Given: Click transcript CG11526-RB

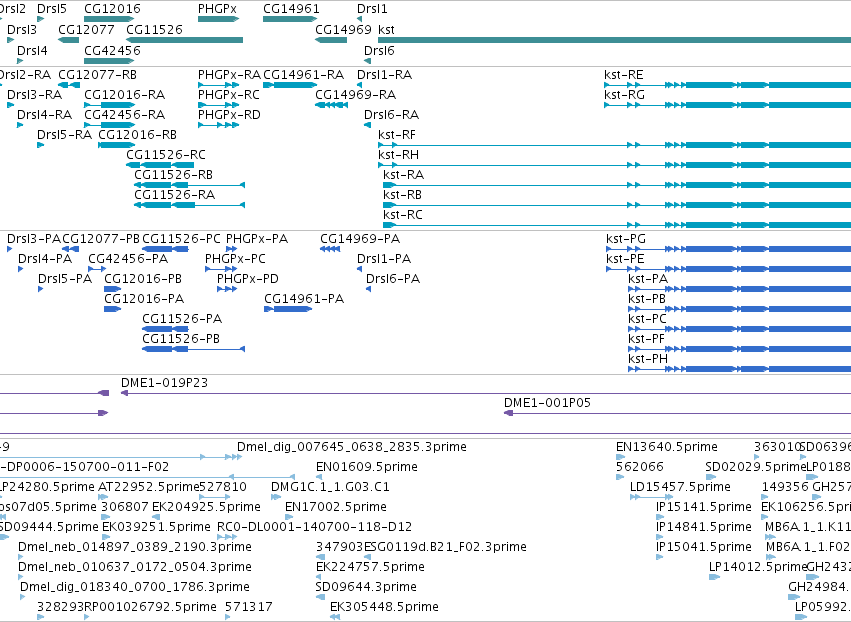Looking at the screenshot, I should (174, 175).
